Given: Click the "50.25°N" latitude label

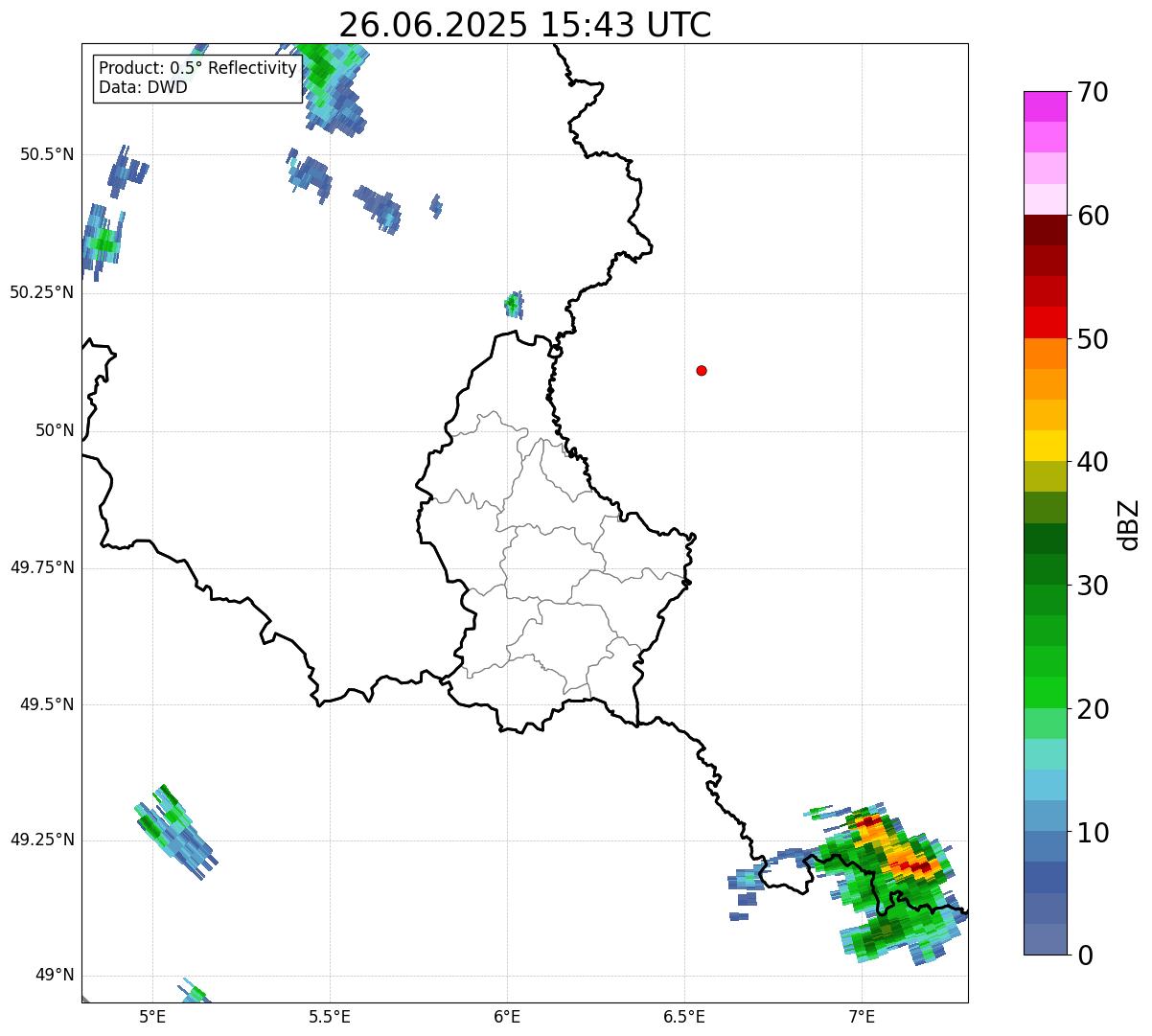Looking at the screenshot, I should (x=41, y=292).
